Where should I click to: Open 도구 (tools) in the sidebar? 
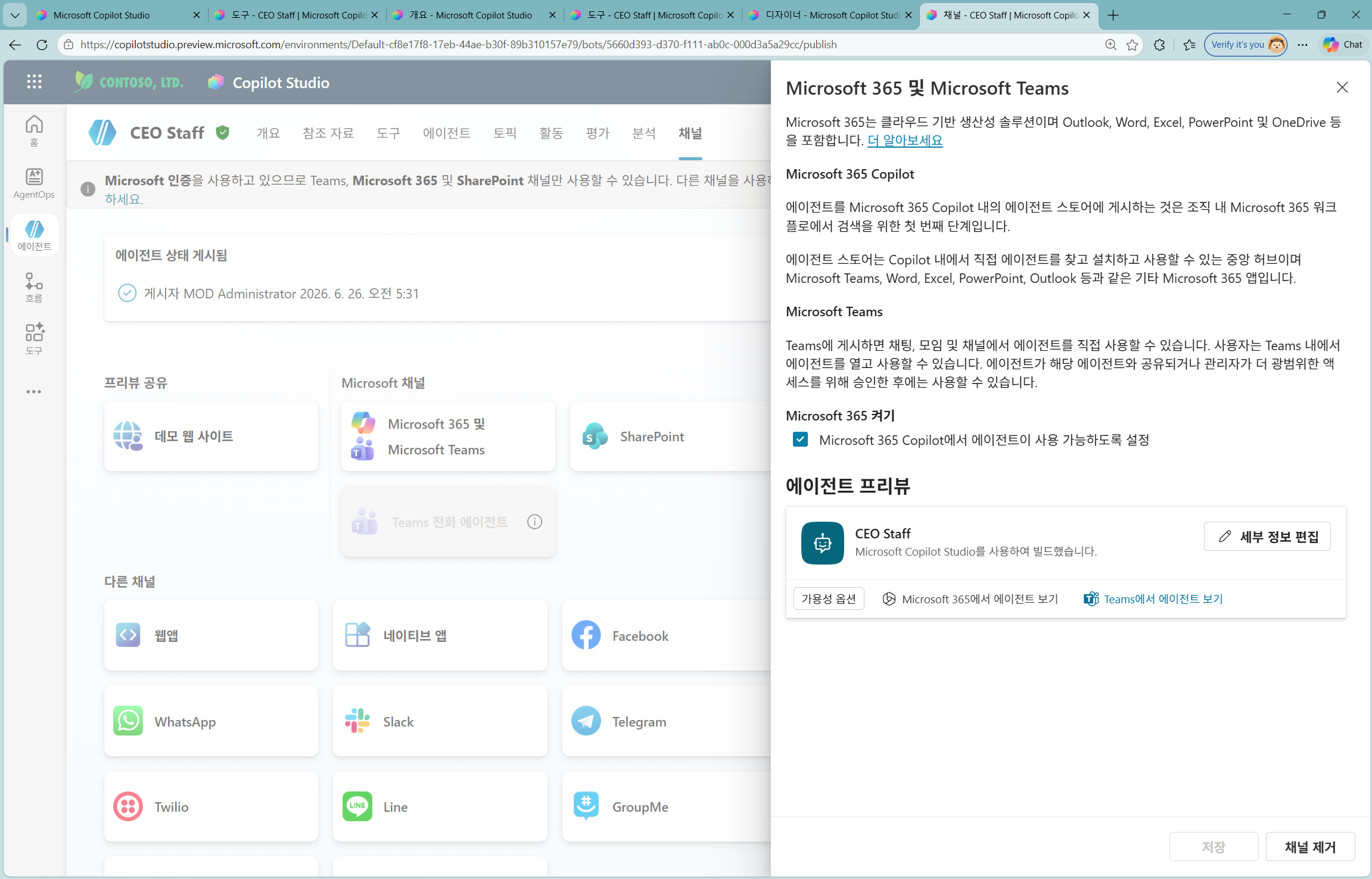[34, 339]
